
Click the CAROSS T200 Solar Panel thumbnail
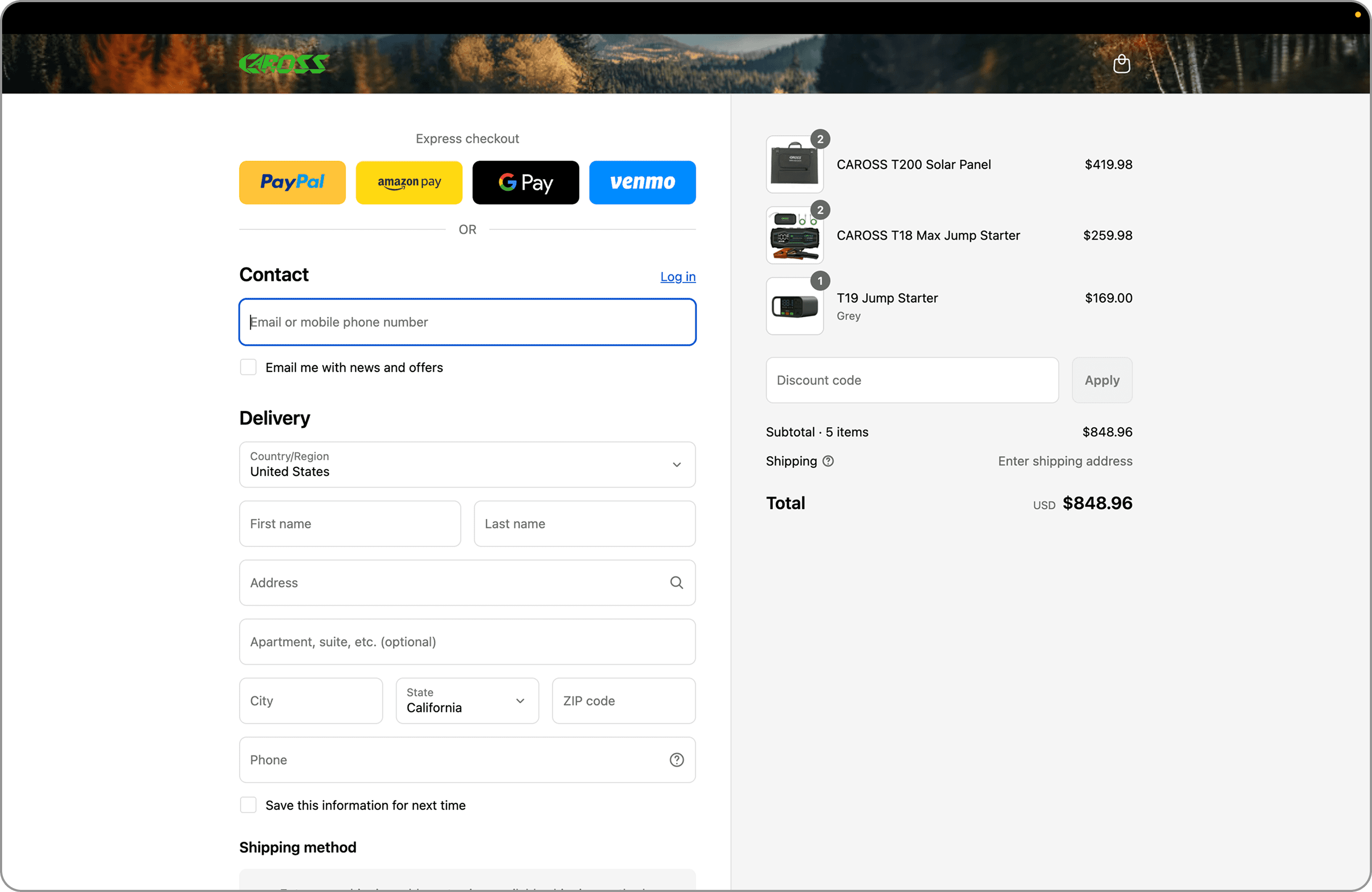point(794,165)
